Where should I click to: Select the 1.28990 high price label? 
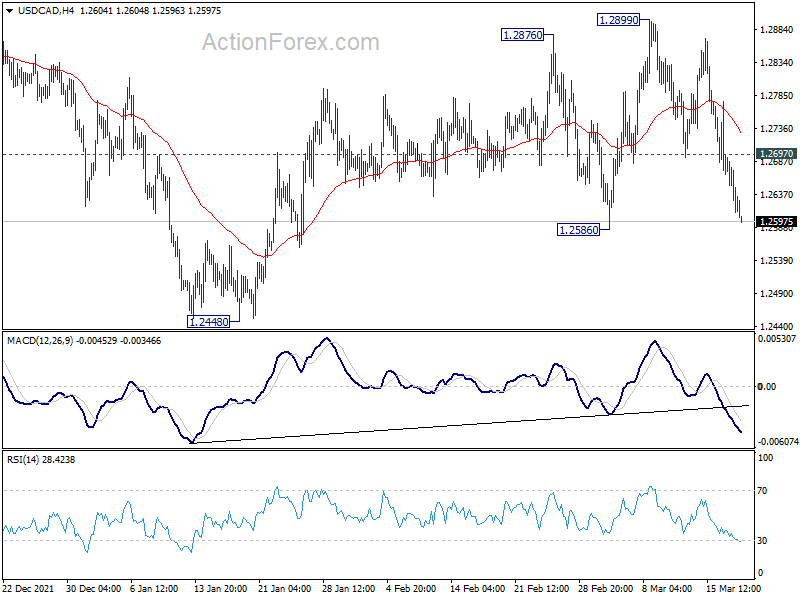[x=618, y=20]
